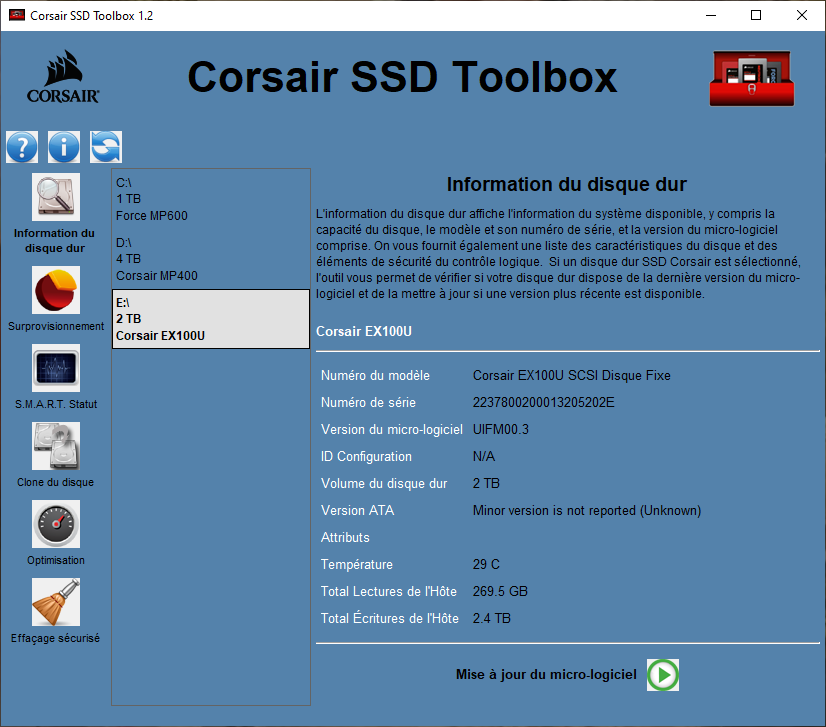Screen dimensions: 826x727
Task: Open the Surprovisionnement pie chart icon
Action: pos(56,290)
